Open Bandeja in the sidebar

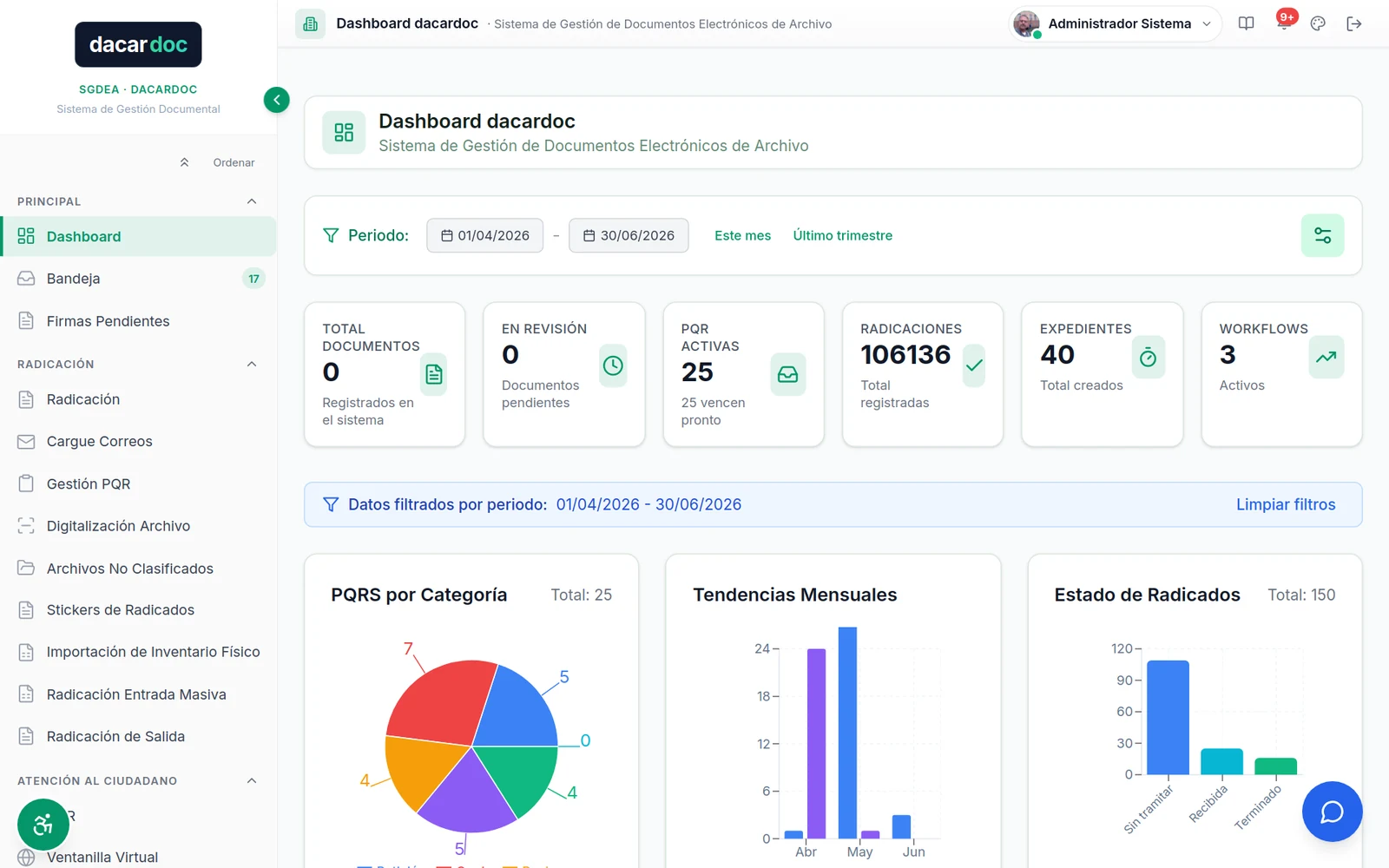point(139,279)
